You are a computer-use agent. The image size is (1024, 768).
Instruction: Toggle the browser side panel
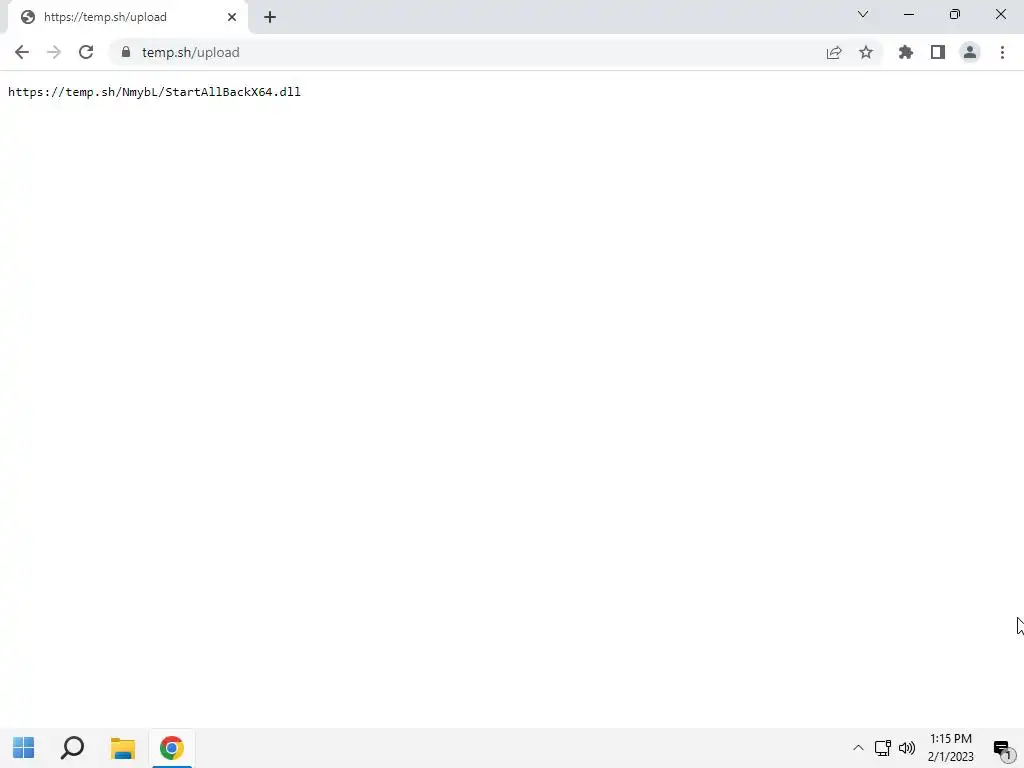(x=938, y=52)
